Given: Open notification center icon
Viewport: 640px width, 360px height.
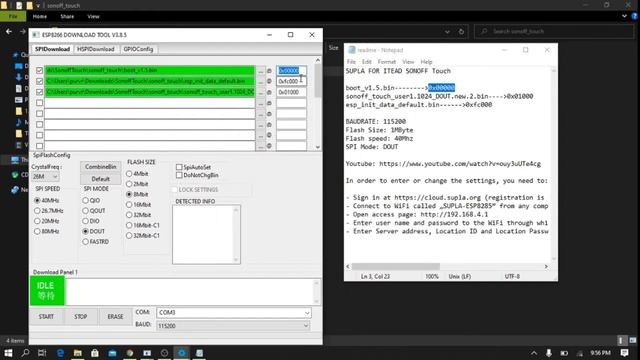Looking at the screenshot, I should click(624, 353).
